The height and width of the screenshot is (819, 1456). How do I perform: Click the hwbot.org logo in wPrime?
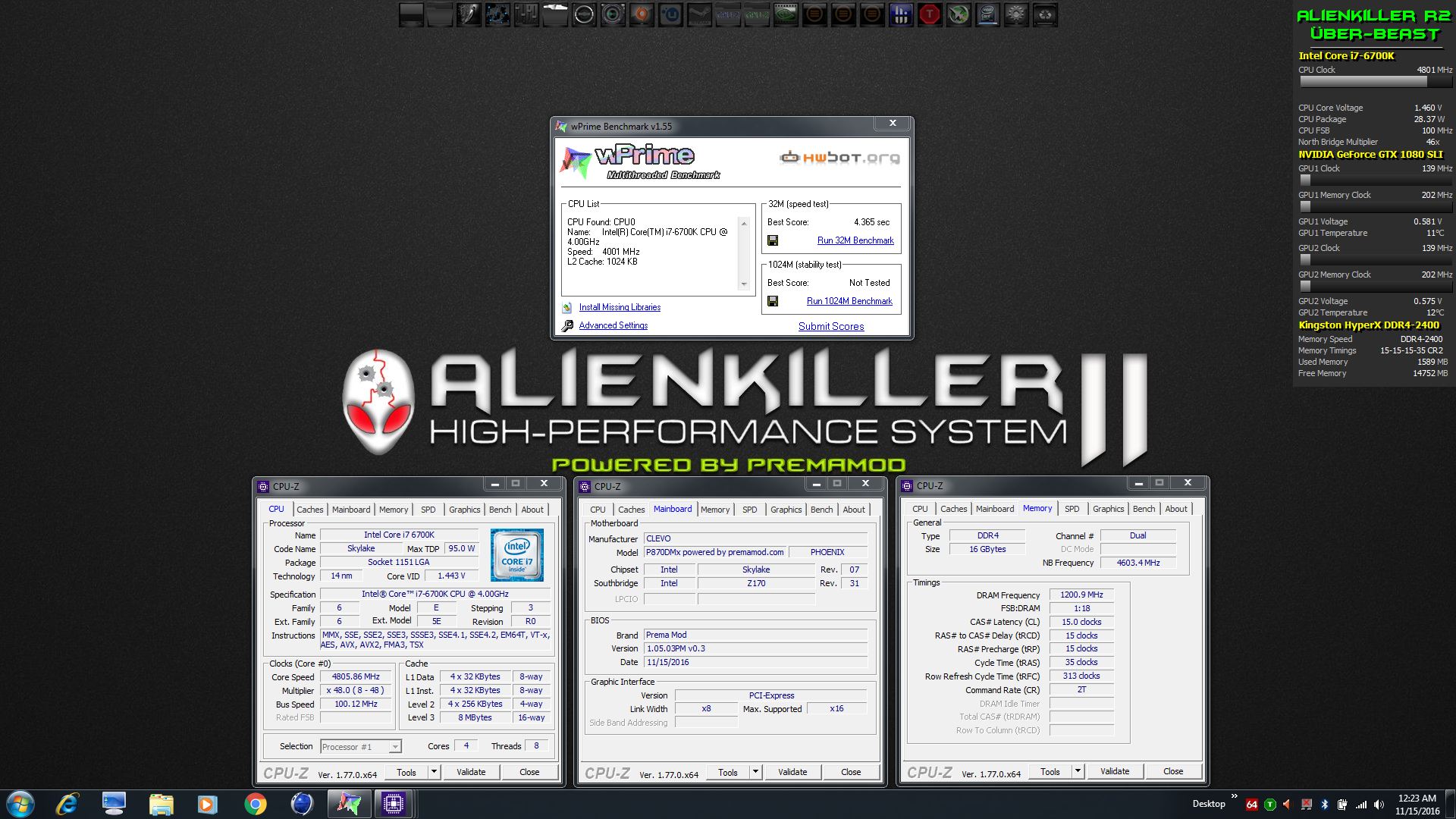tap(840, 158)
